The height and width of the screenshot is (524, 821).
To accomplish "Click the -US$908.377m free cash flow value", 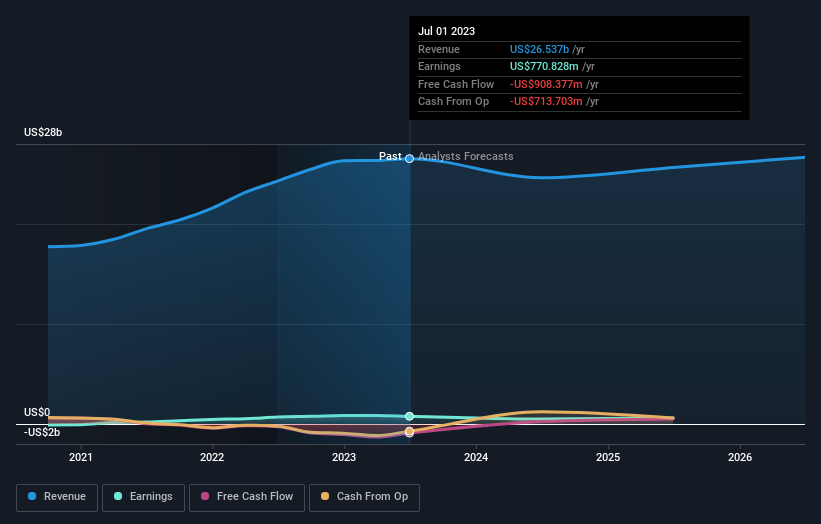I will [x=546, y=84].
